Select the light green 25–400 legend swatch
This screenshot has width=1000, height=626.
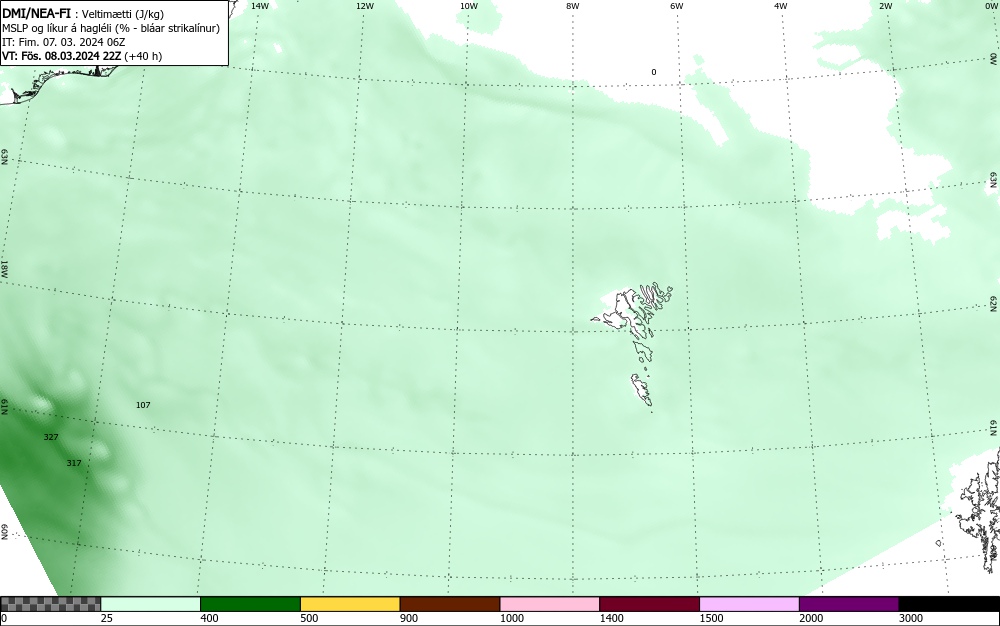pyautogui.click(x=151, y=604)
